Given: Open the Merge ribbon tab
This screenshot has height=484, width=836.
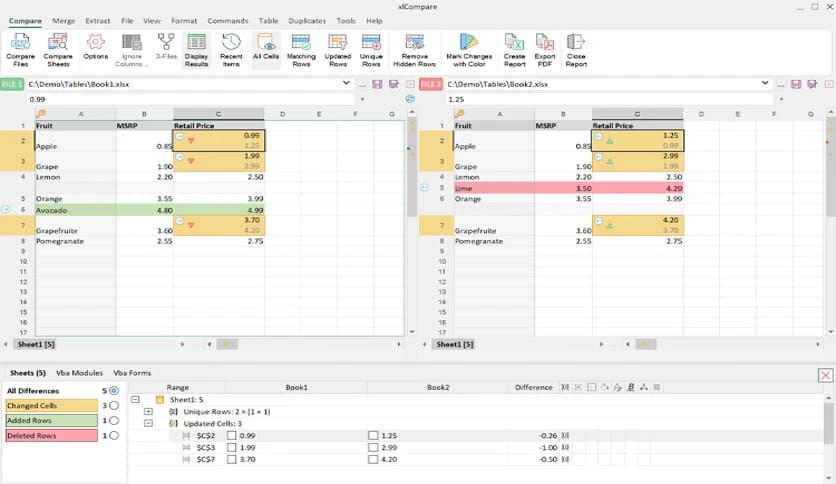Looking at the screenshot, I should click(x=63, y=21).
